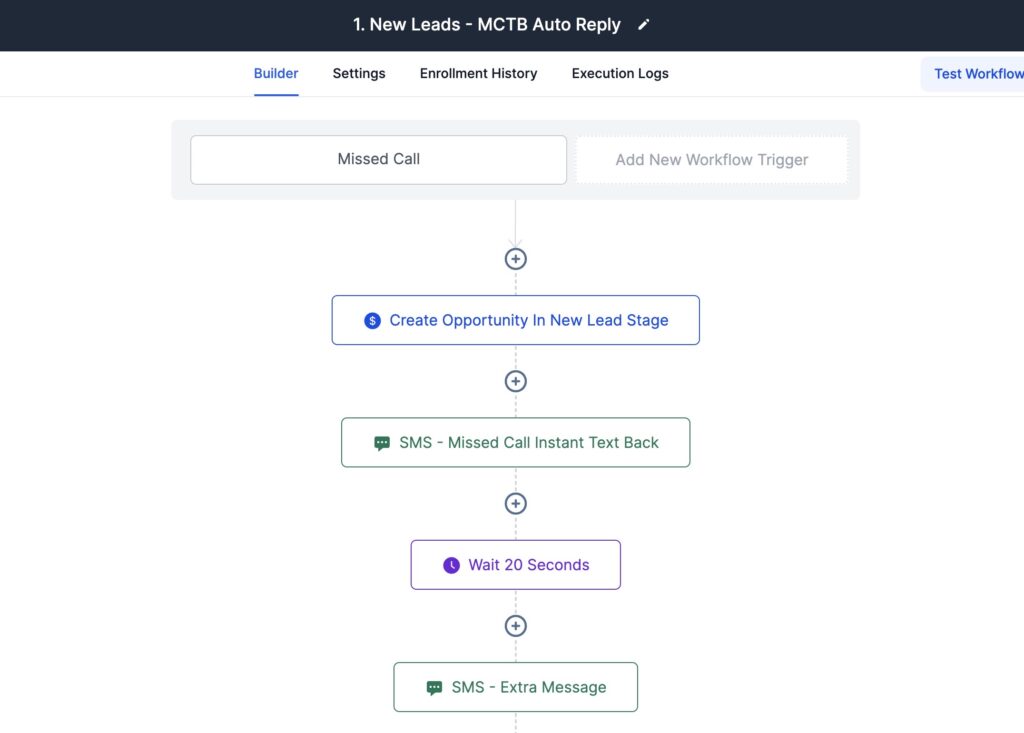This screenshot has height=733, width=1024.
Task: Click the pencil icon to rename workflow
Action: tap(644, 25)
